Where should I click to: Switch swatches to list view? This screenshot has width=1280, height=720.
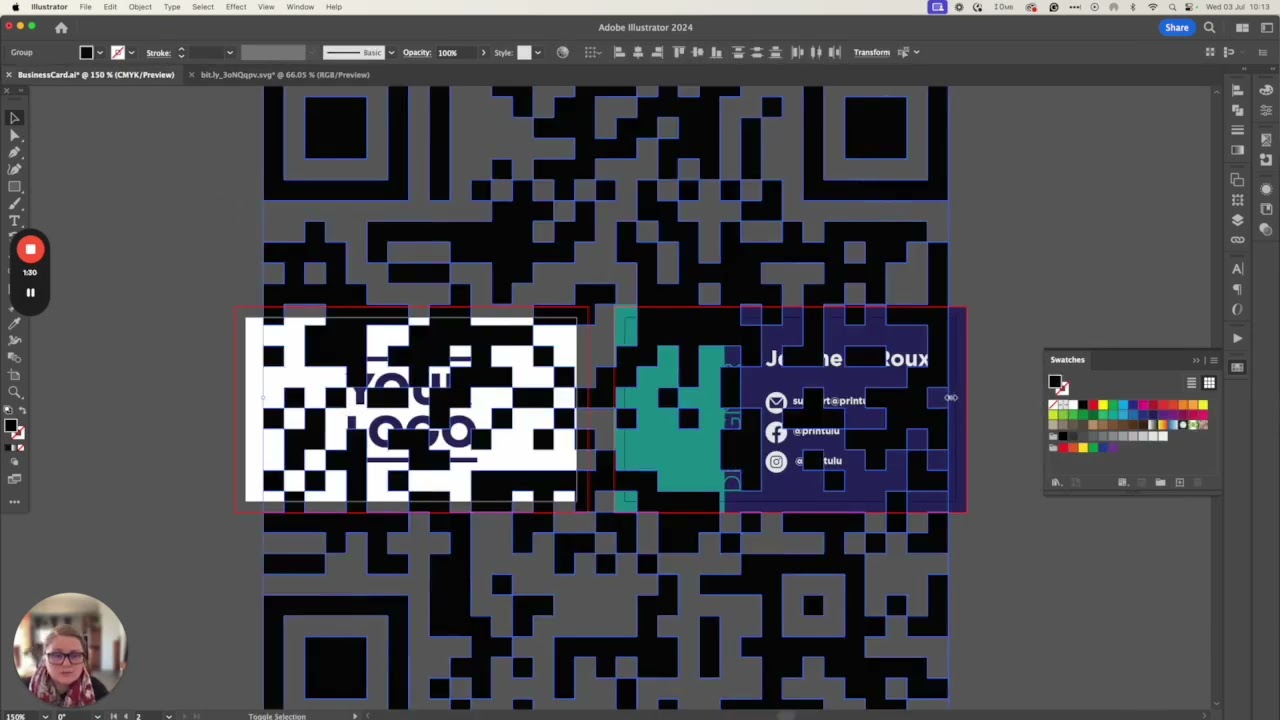[1191, 383]
